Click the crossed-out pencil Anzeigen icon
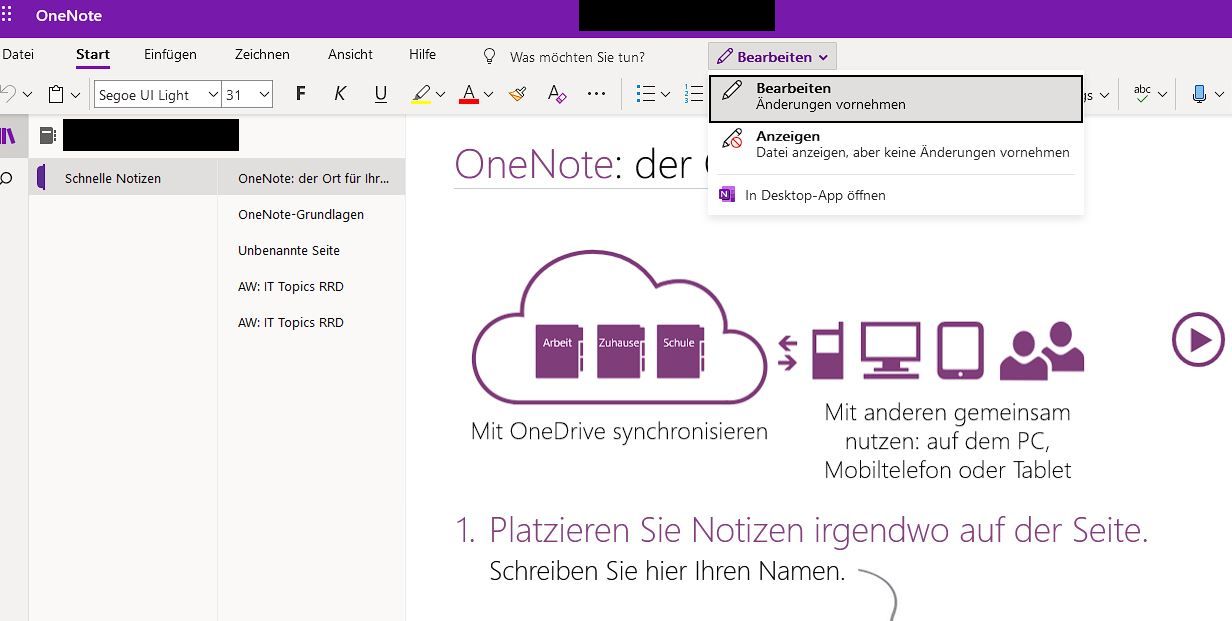Viewport: 1232px width, 621px height. tap(733, 140)
